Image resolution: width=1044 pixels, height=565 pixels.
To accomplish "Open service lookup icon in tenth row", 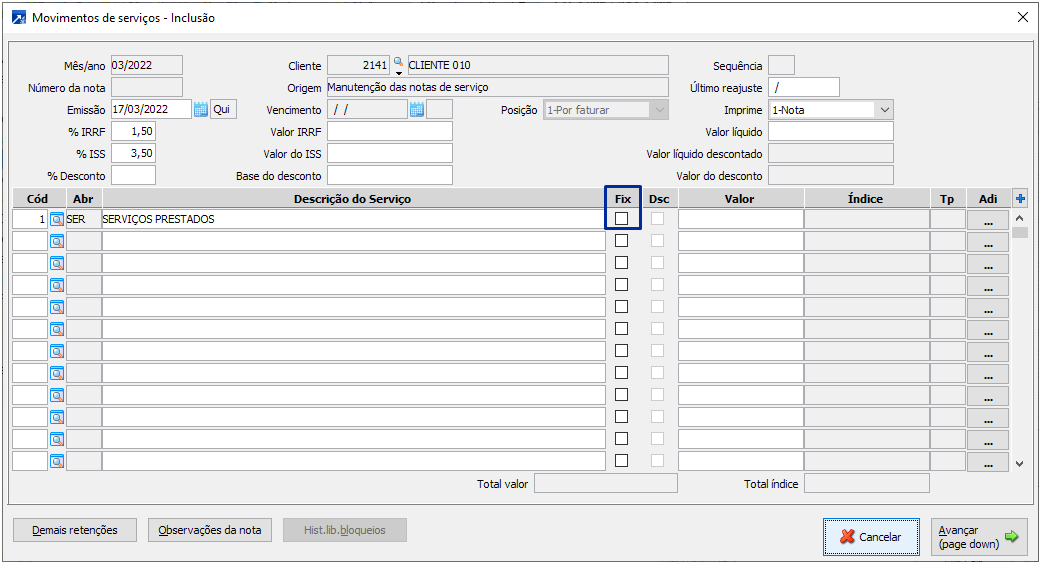I will pyautogui.click(x=57, y=417).
